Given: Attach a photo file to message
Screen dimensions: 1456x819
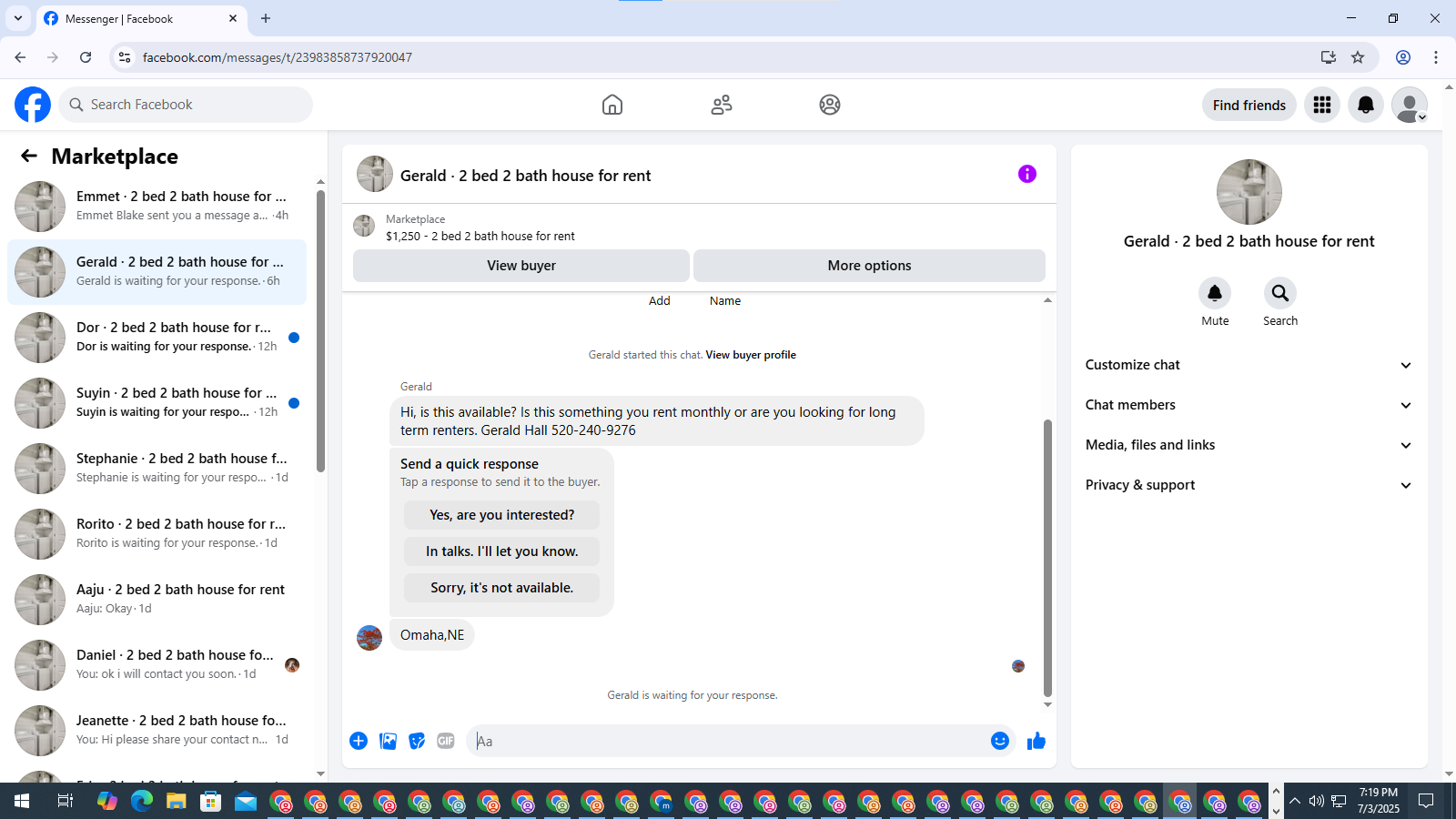Looking at the screenshot, I should (389, 741).
